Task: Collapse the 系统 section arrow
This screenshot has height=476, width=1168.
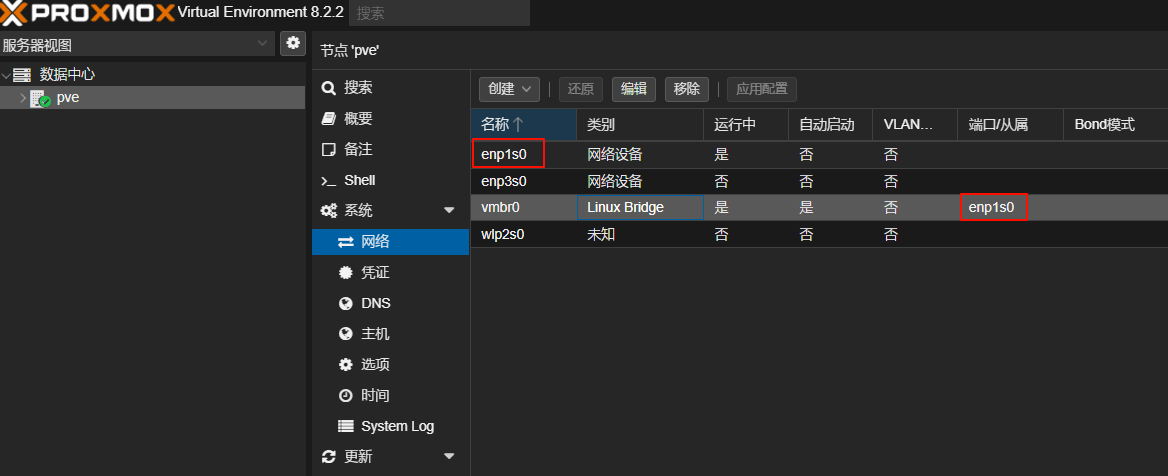Action: 449,211
